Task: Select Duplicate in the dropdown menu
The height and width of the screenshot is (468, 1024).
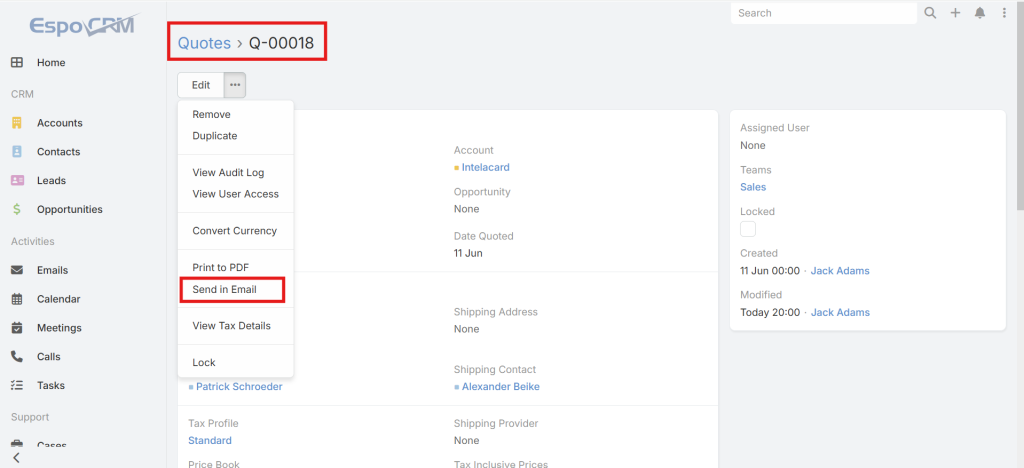Action: (x=215, y=136)
